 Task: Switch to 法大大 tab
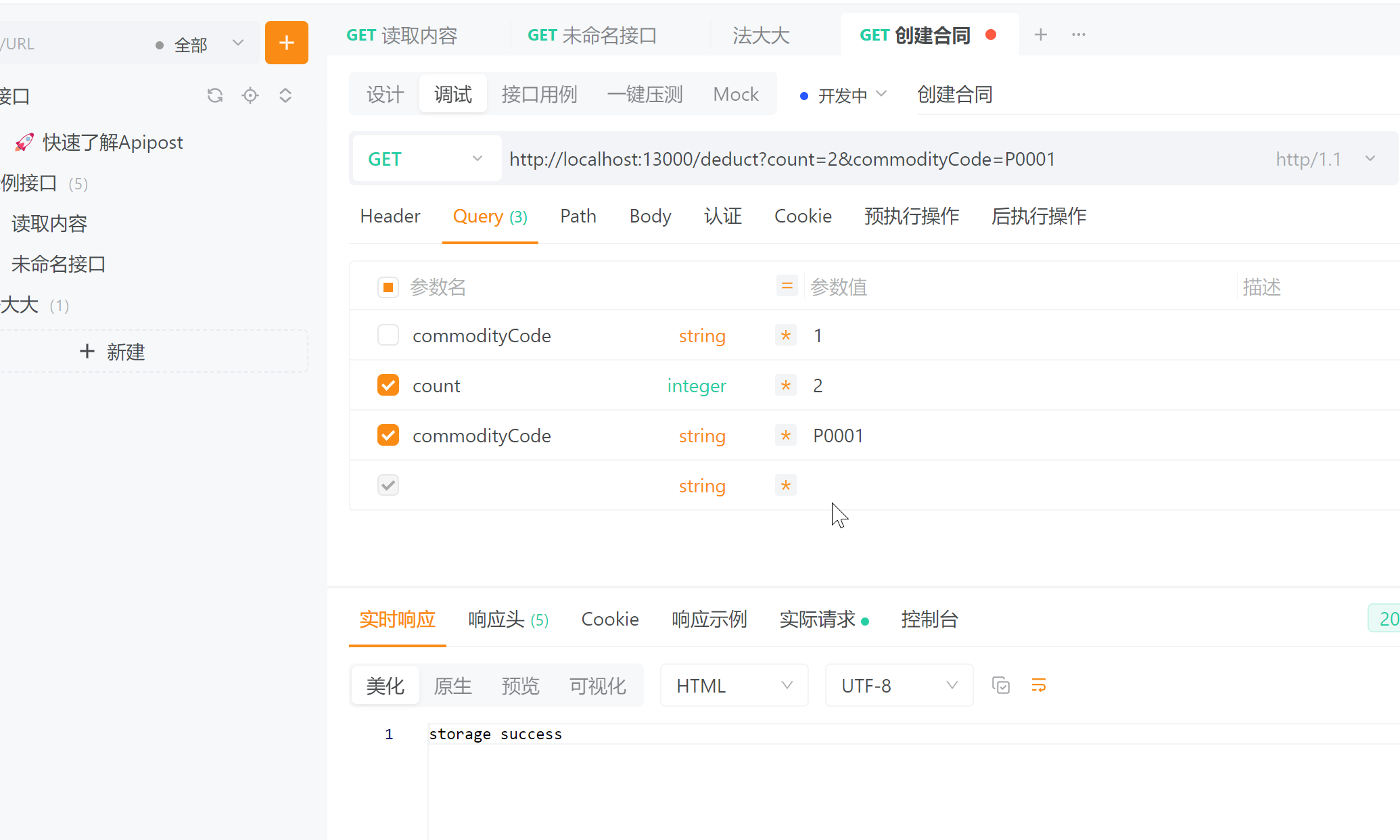(x=762, y=35)
